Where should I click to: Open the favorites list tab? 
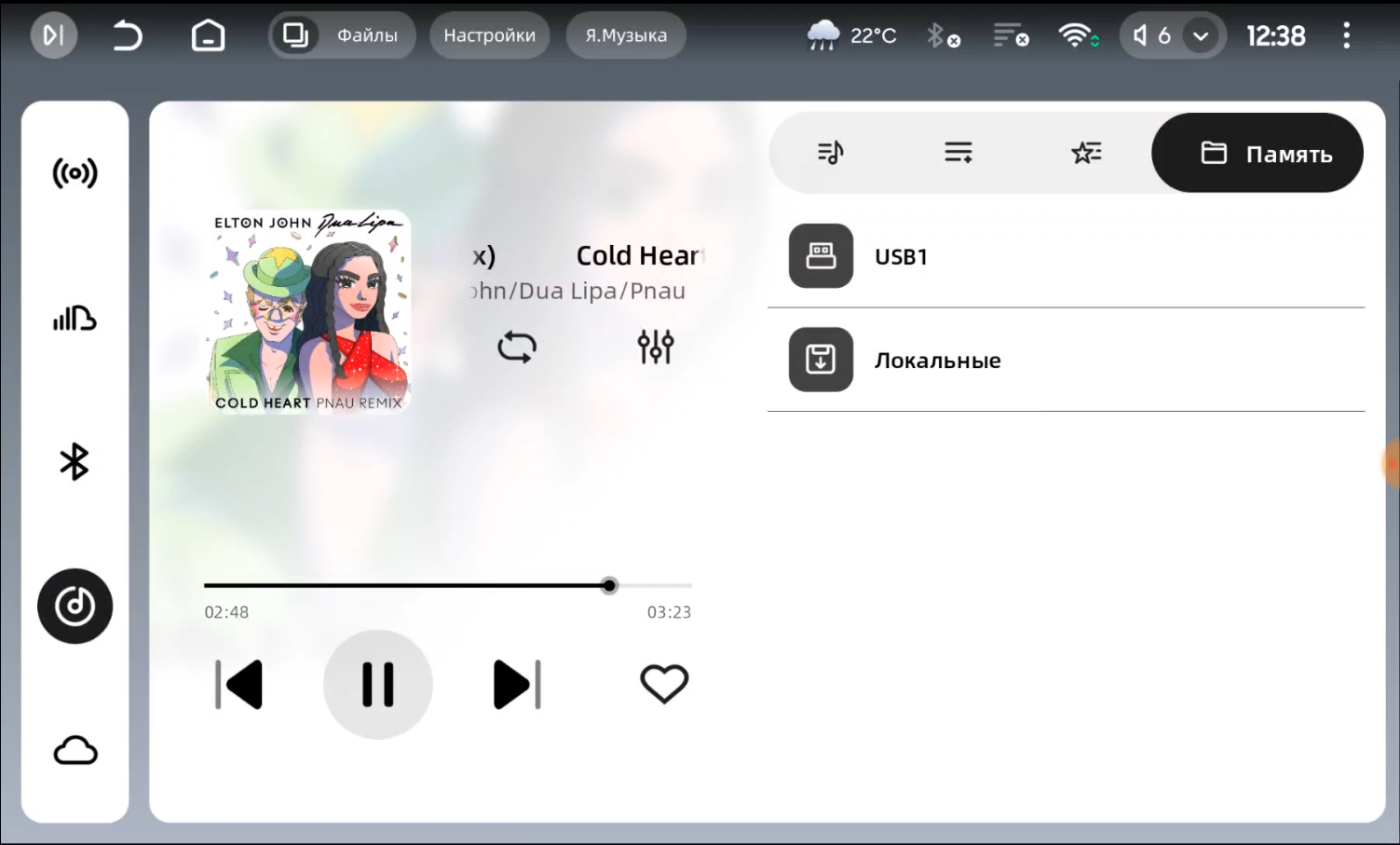click(1086, 153)
